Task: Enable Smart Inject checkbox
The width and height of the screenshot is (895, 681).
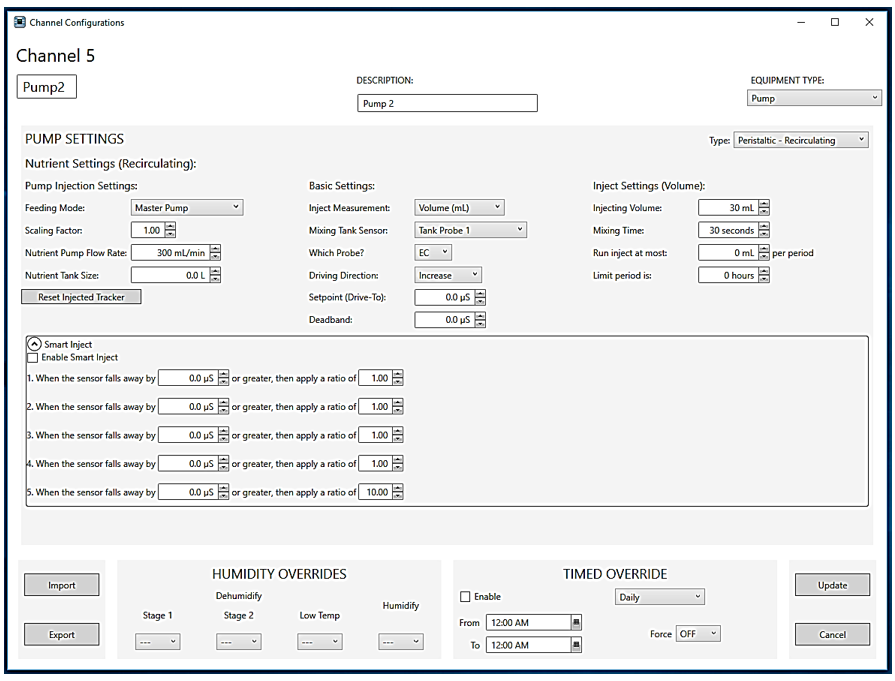Action: click(33, 358)
